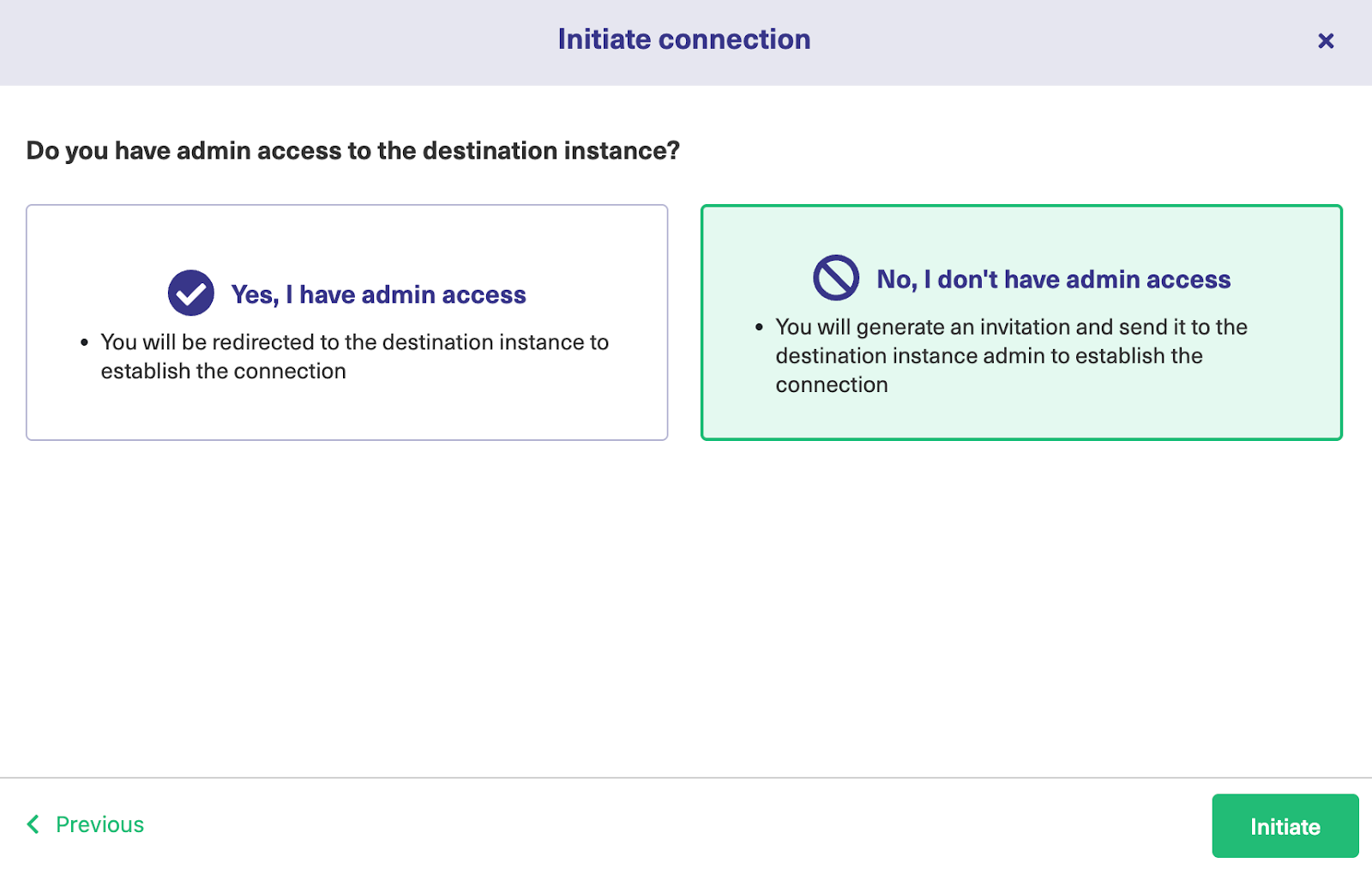Click the 'Yes, I have admin access' heading text

[378, 294]
